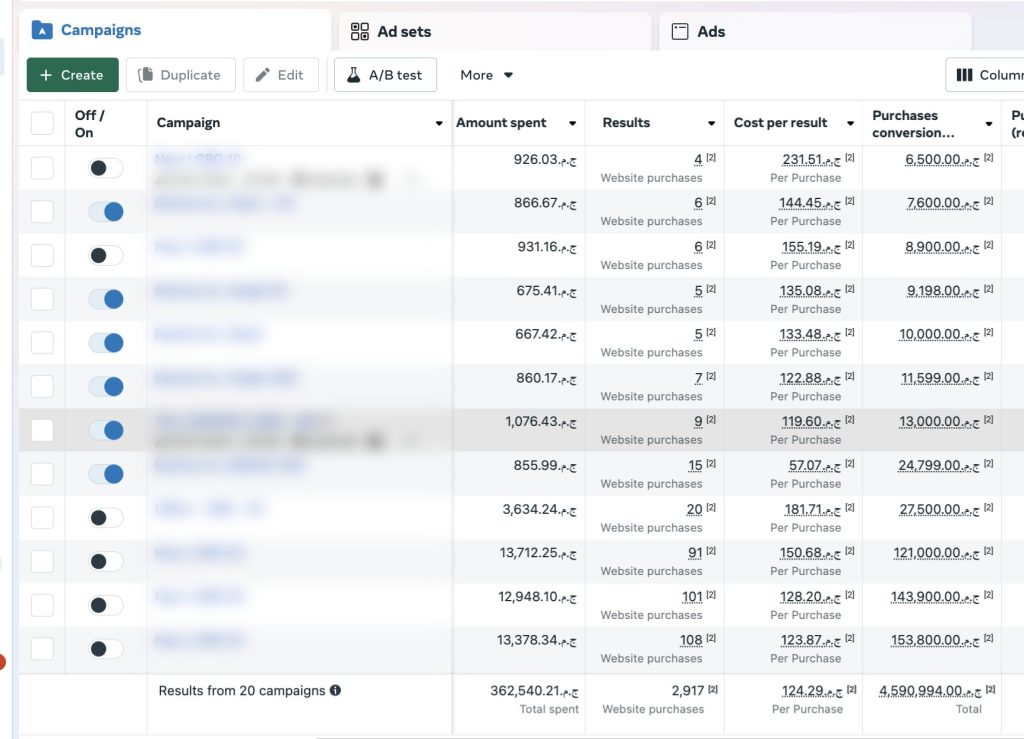Screen dimensions: 1024x739
Task: Check the box for the 13,712.25 campaign row
Action: 42,561
